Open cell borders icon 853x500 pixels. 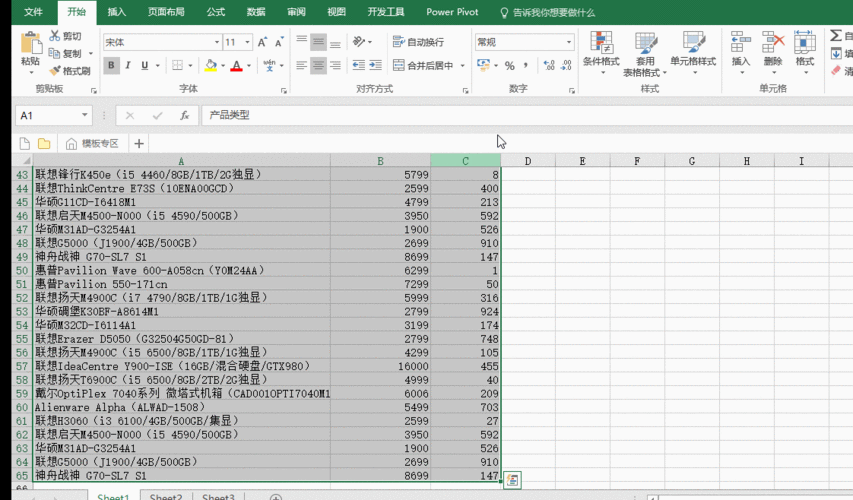click(x=177, y=65)
